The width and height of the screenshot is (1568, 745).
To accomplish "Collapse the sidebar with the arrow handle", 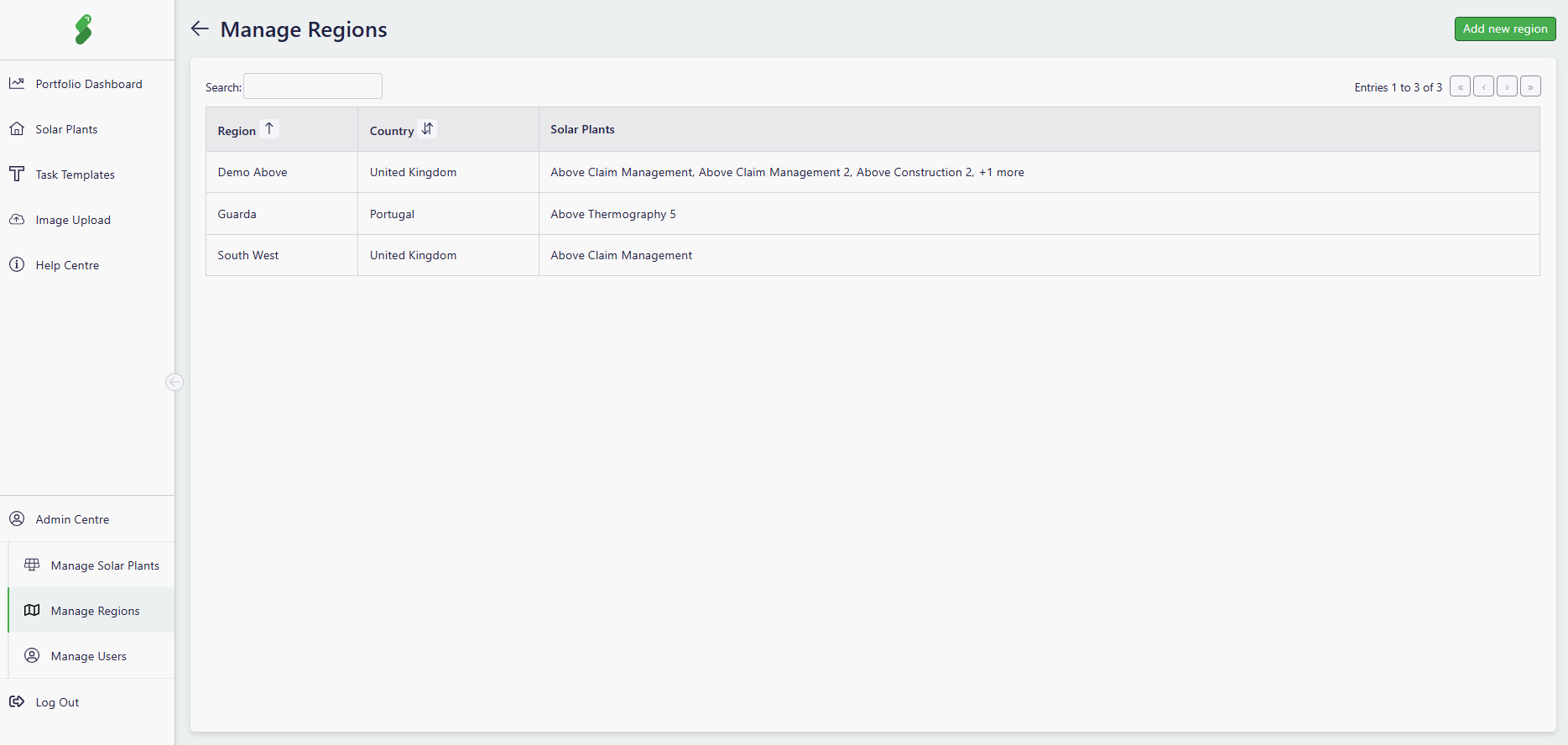I will 175,382.
